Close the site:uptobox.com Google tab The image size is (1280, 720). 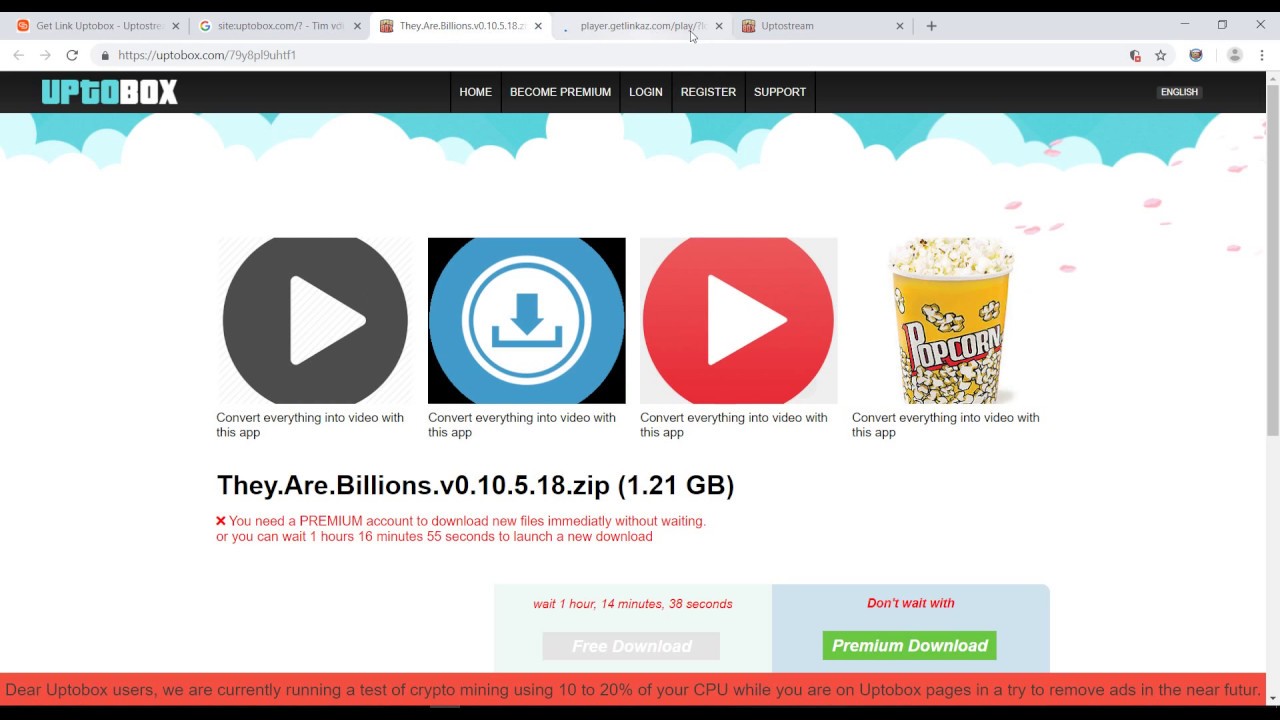tap(357, 26)
